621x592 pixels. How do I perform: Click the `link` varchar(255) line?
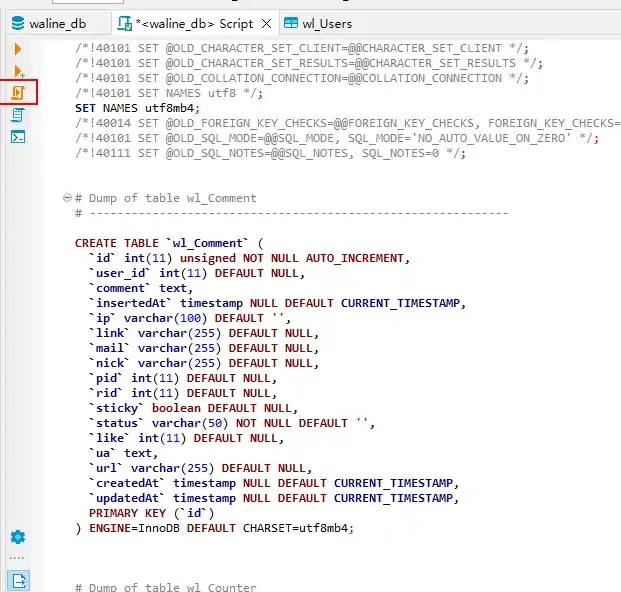pyautogui.click(x=204, y=333)
